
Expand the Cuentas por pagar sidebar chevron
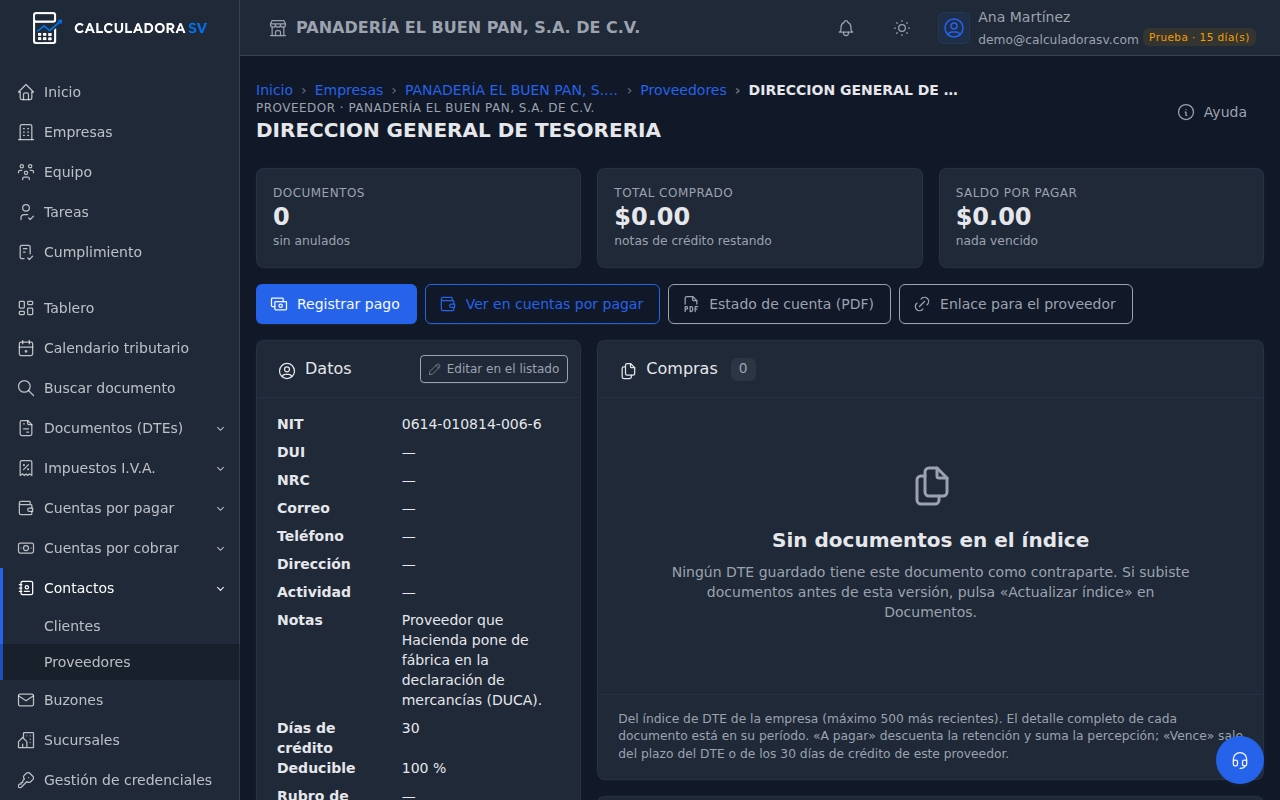click(x=220, y=508)
